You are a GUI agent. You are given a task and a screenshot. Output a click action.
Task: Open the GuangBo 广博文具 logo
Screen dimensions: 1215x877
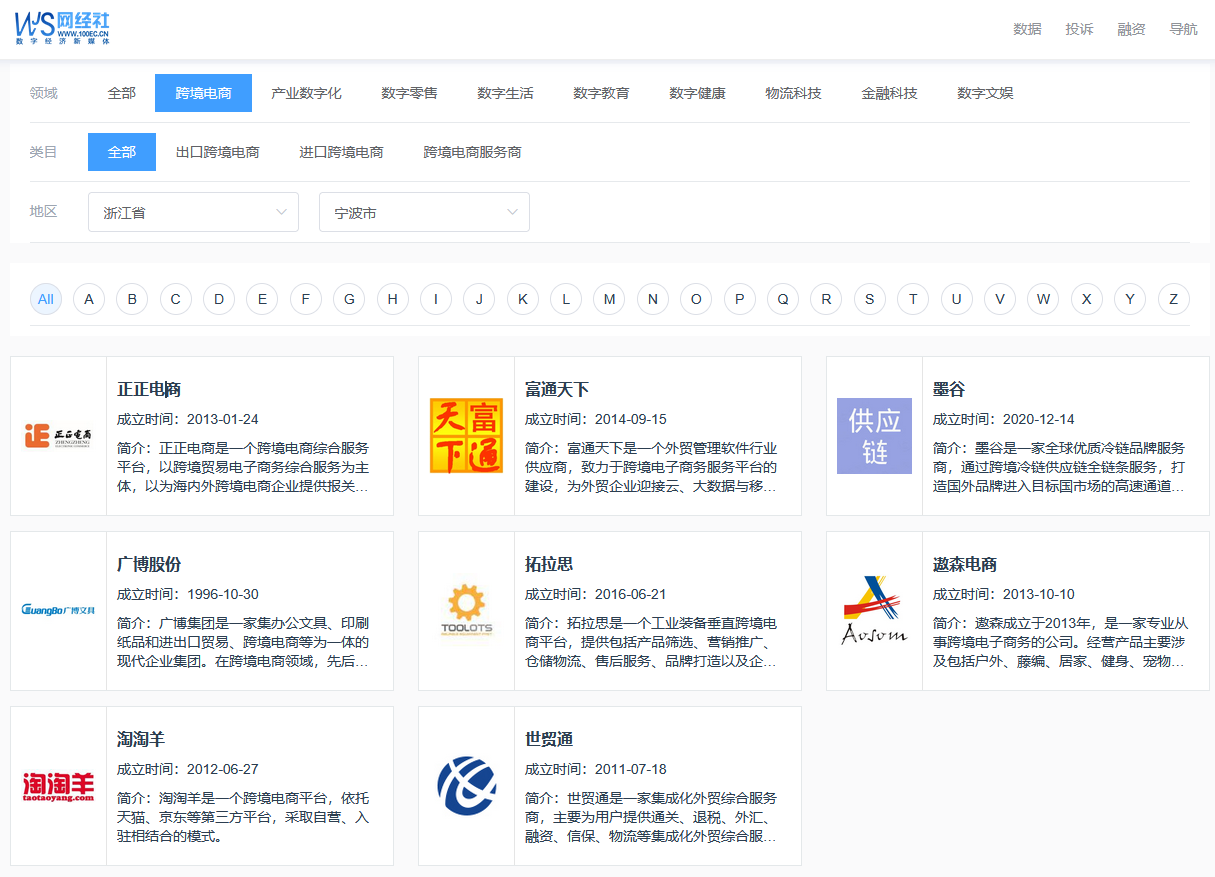pos(58,610)
